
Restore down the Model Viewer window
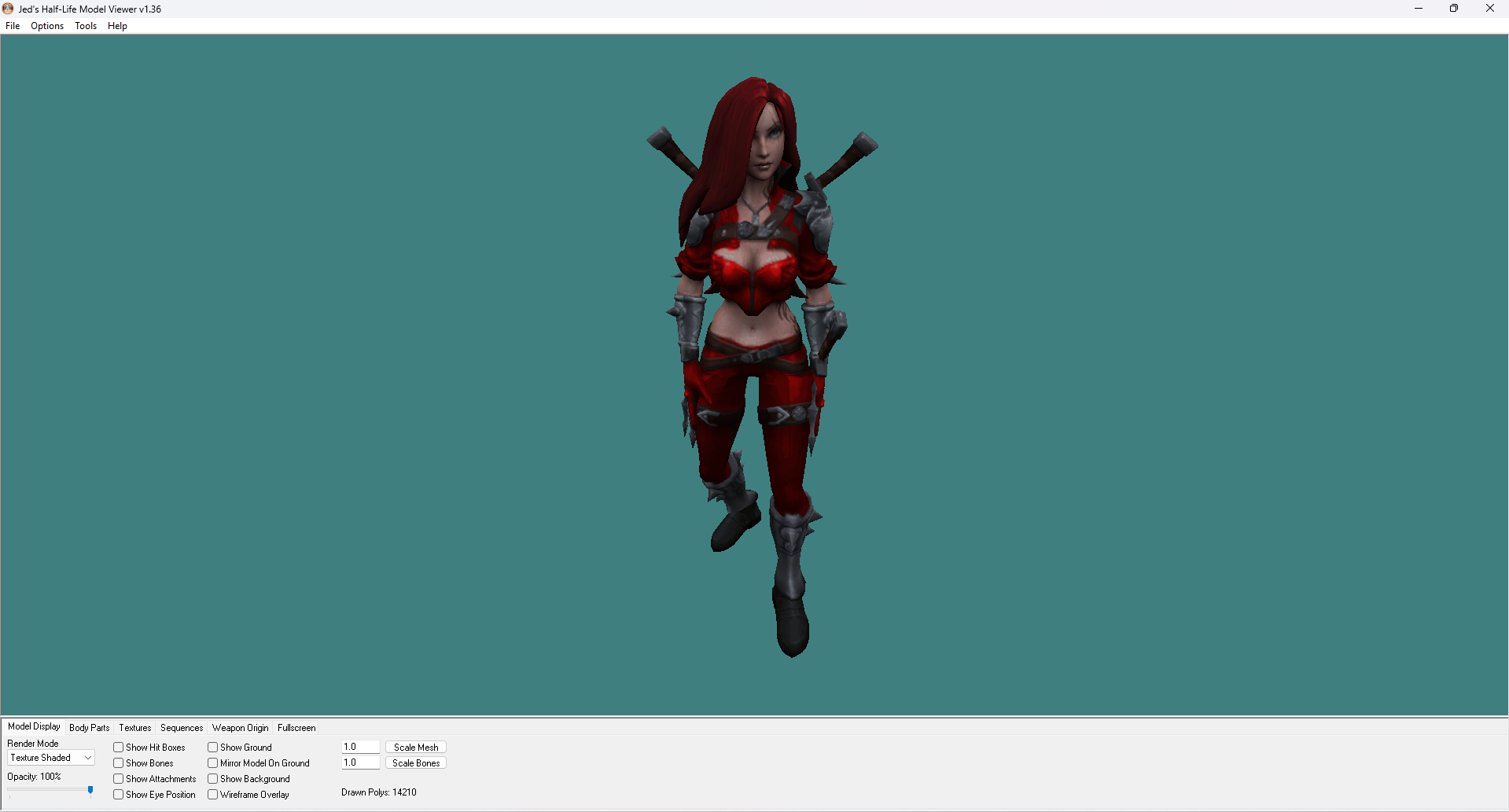tap(1454, 9)
